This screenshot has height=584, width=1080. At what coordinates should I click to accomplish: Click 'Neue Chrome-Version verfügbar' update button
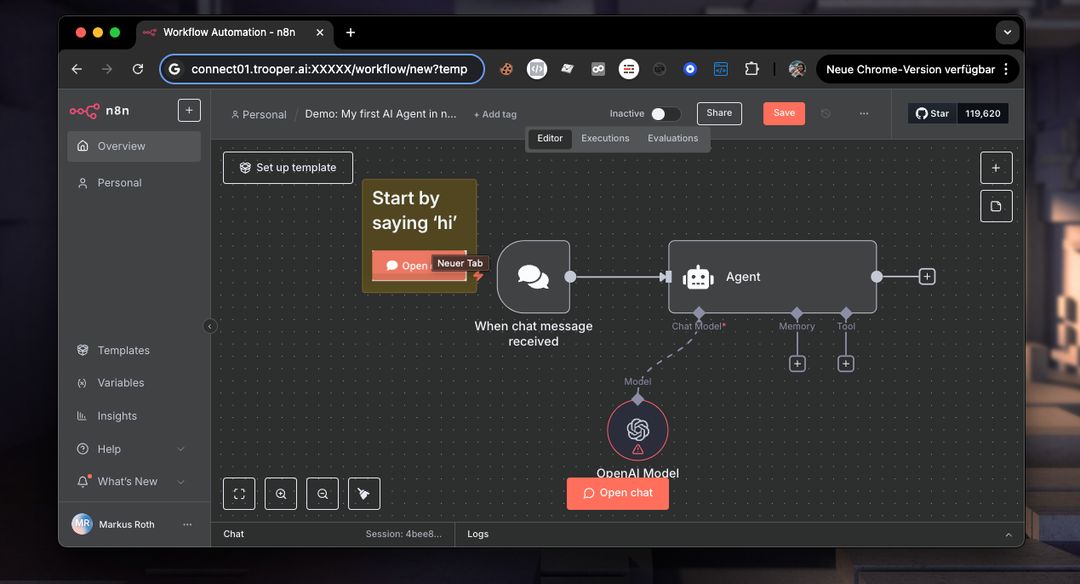pos(916,70)
